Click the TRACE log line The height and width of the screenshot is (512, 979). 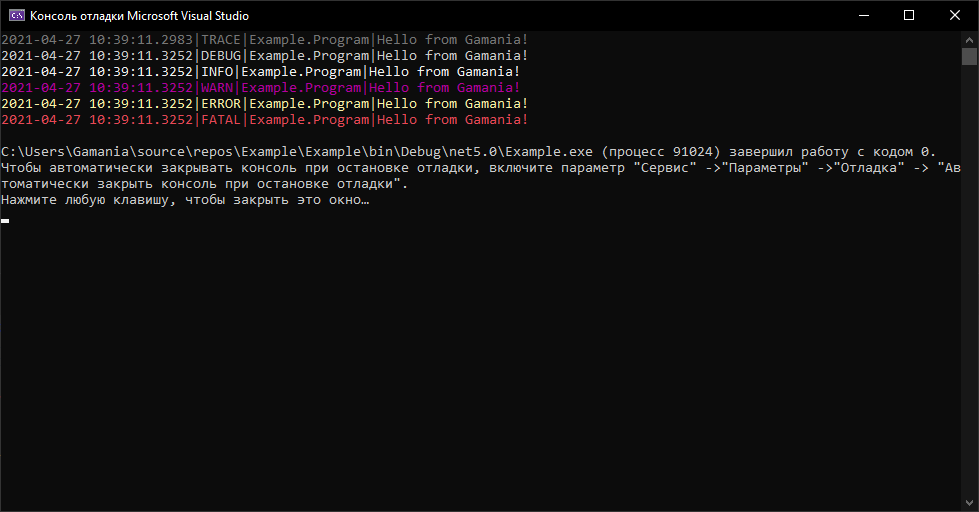point(264,40)
